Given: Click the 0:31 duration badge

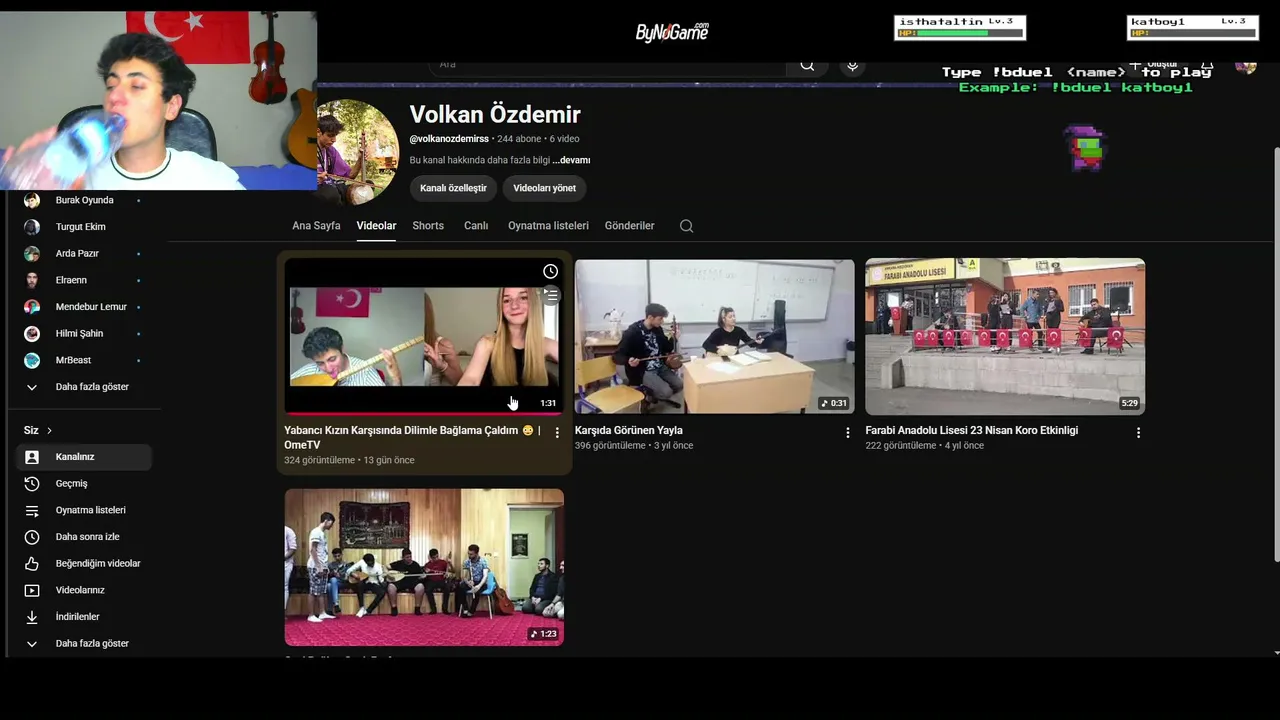Looking at the screenshot, I should (834, 404).
